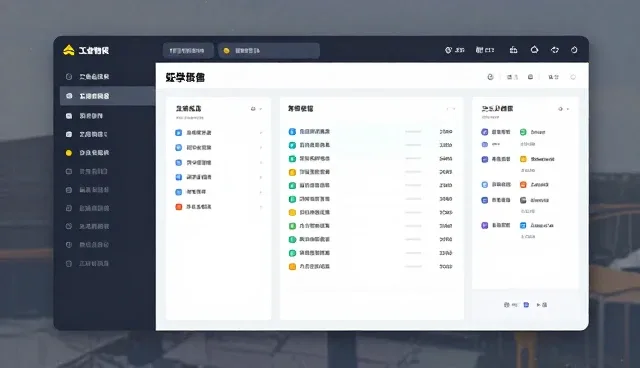This screenshot has width=640, height=368.
Task: Click the green icon in the right card
Action: click(x=523, y=132)
